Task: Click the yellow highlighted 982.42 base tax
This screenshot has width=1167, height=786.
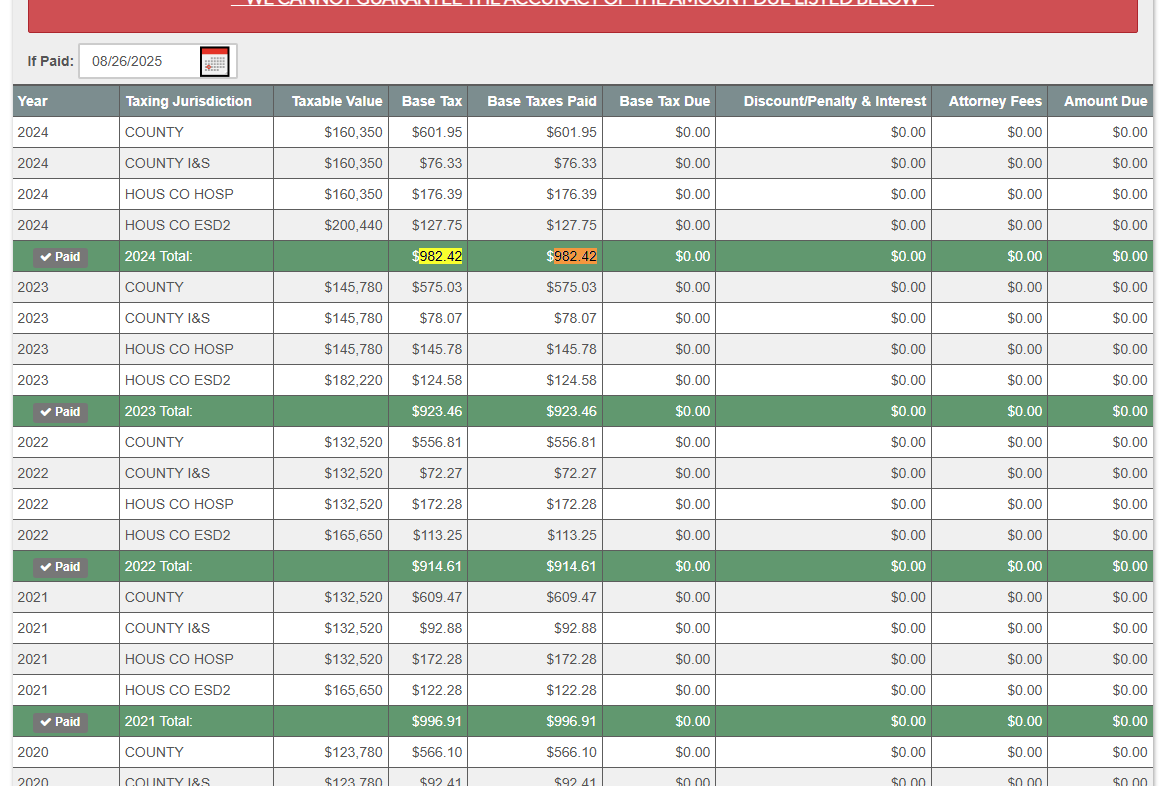Action: (x=440, y=257)
